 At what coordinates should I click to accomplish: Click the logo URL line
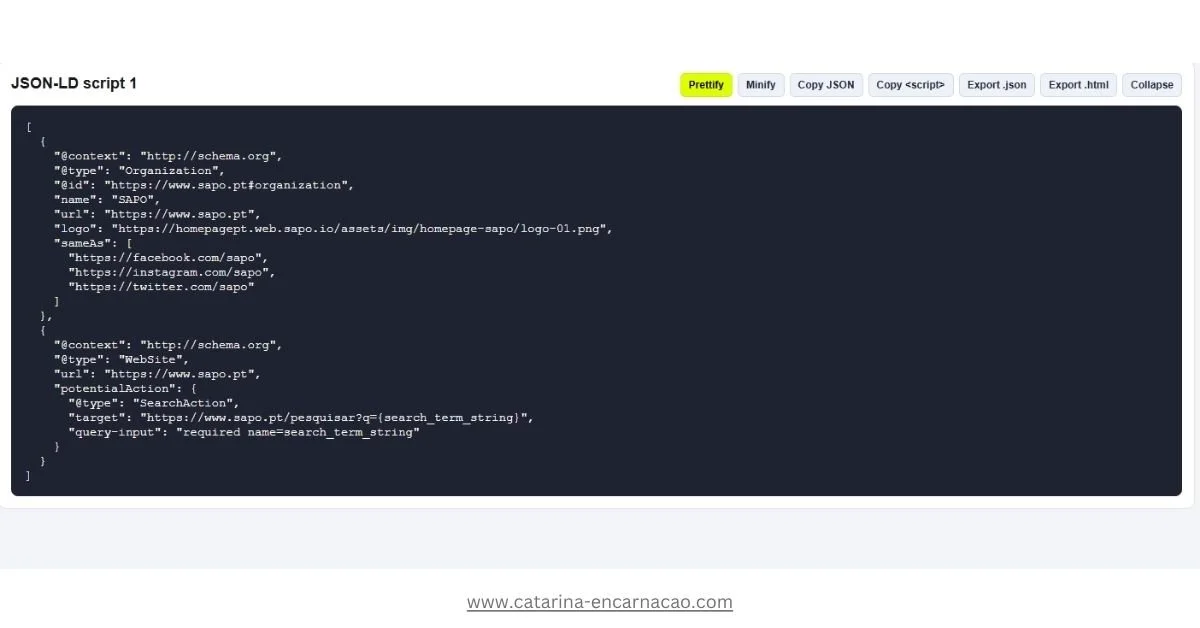point(333,229)
